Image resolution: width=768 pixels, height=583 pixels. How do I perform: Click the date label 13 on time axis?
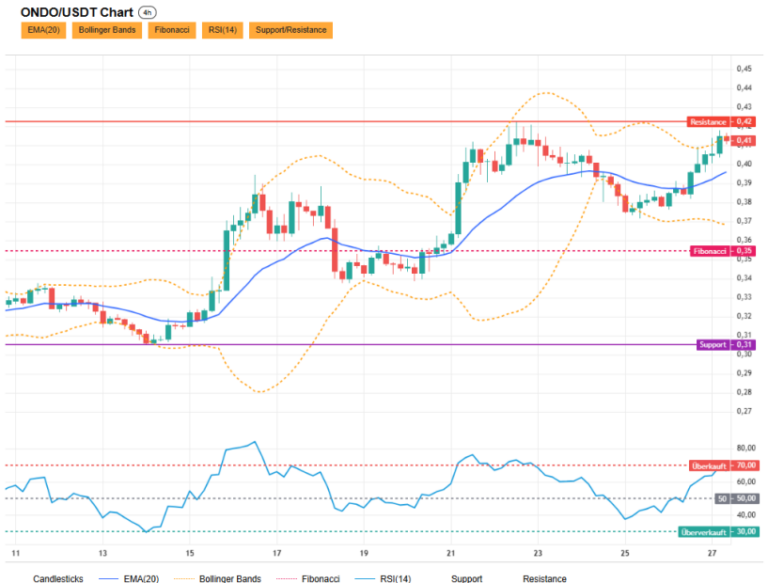(102, 553)
